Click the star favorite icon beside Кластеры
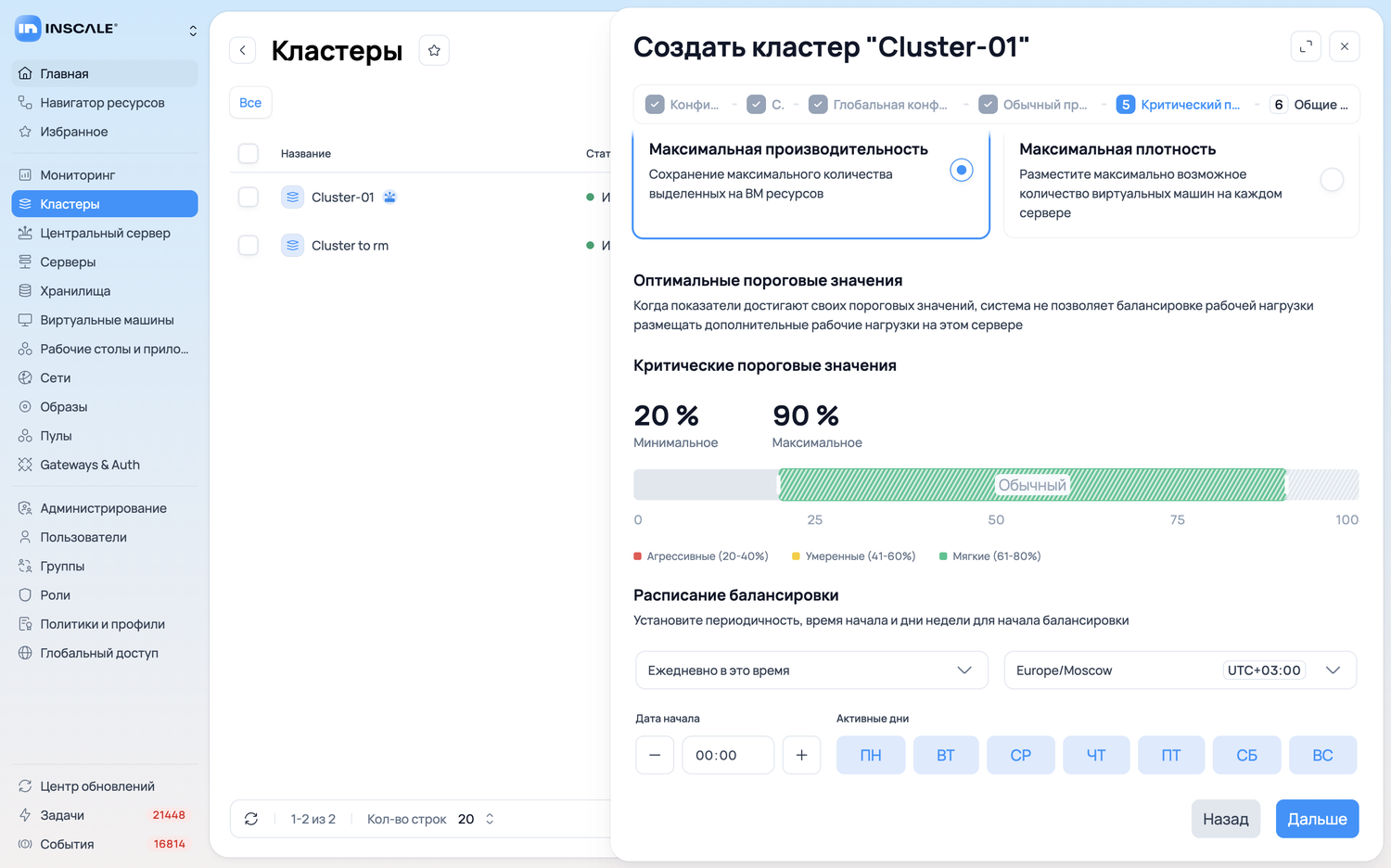This screenshot has width=1391, height=868. pos(434,50)
